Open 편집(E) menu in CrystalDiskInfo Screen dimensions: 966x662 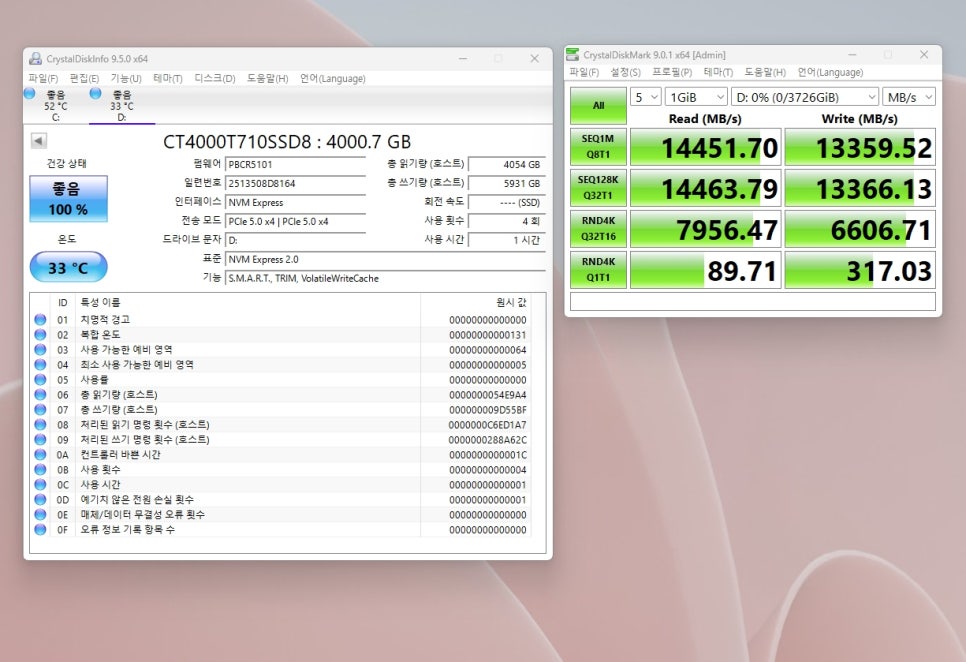point(84,78)
